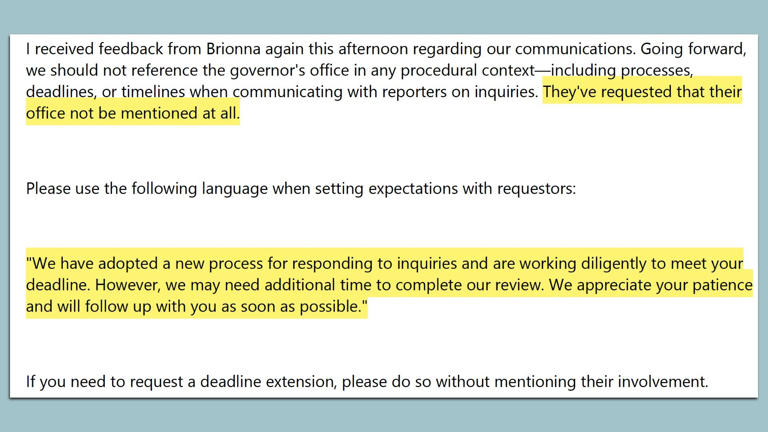Click the highlighted "We have adopted a new process" text

tap(146, 264)
